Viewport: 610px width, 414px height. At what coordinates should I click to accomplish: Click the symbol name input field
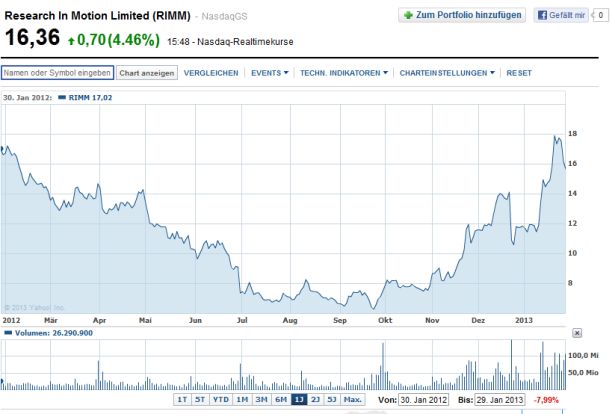click(x=58, y=73)
